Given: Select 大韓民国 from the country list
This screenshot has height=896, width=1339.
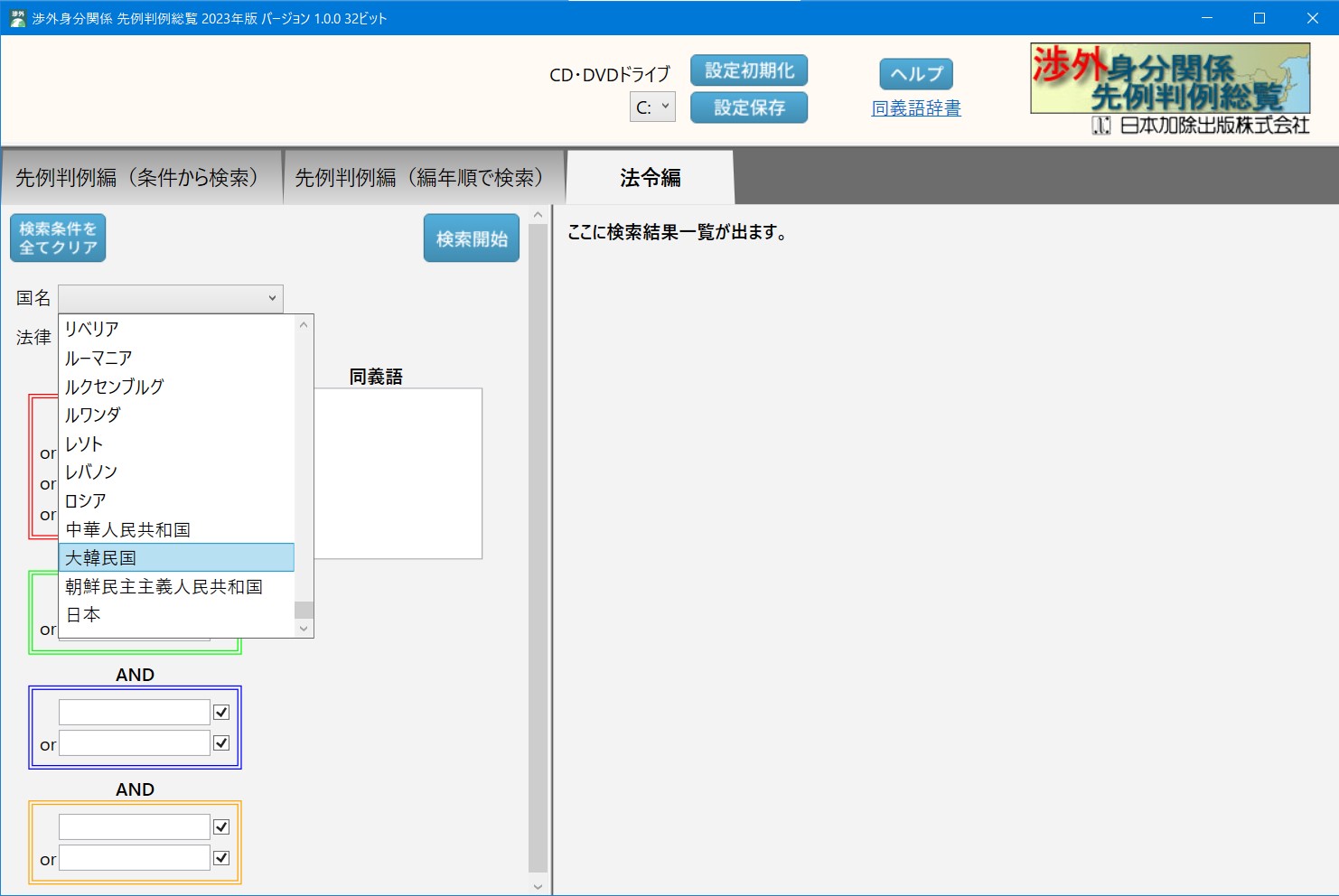Looking at the screenshot, I should coord(176,557).
